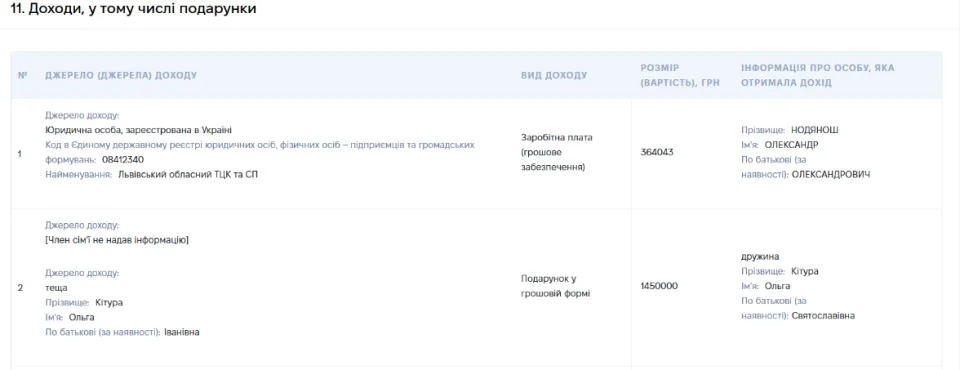Click the patronymic ОЛЕКСАНДРОВИЧ
This screenshot has width=960, height=370.
pyautogui.click(x=831, y=175)
